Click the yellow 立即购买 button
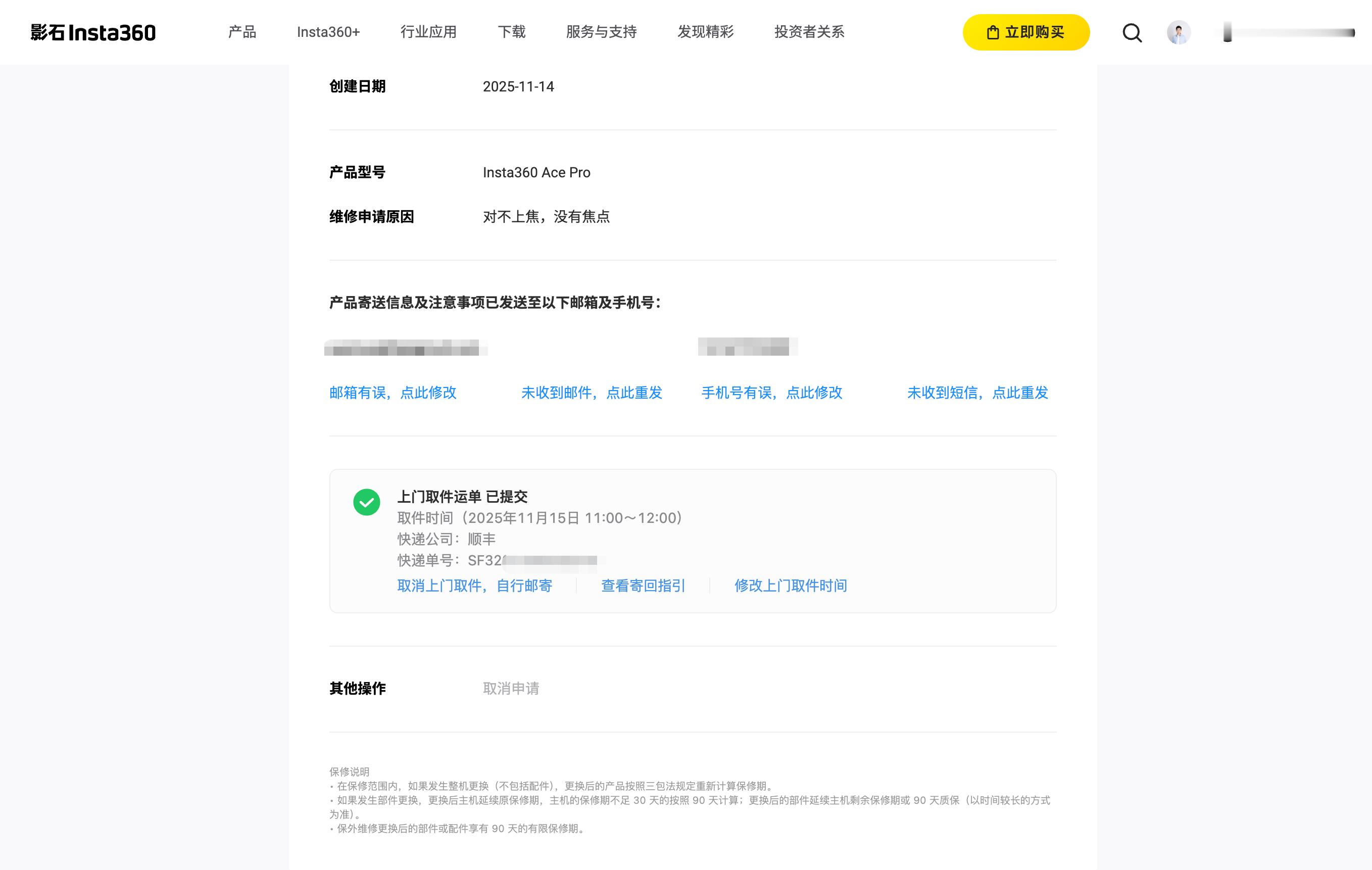 click(x=1025, y=32)
